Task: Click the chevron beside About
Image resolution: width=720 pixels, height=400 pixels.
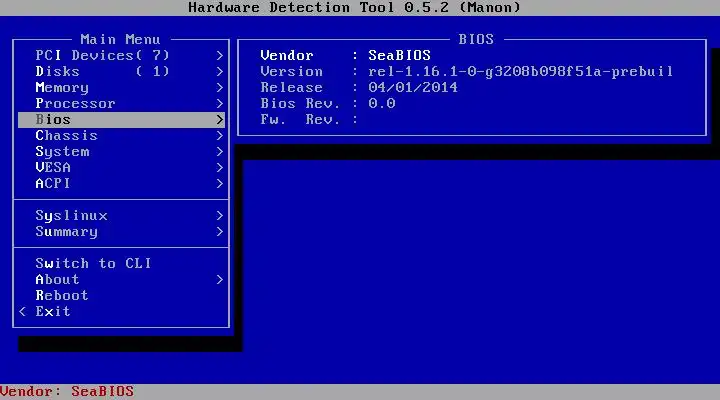Action: pyautogui.click(x=219, y=280)
